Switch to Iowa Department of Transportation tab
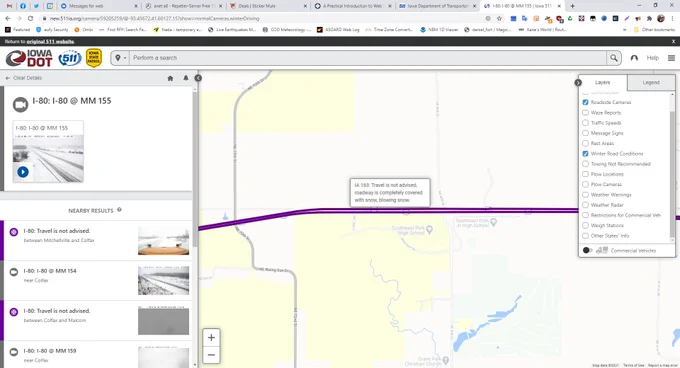The height and width of the screenshot is (368, 680). pos(437,6)
